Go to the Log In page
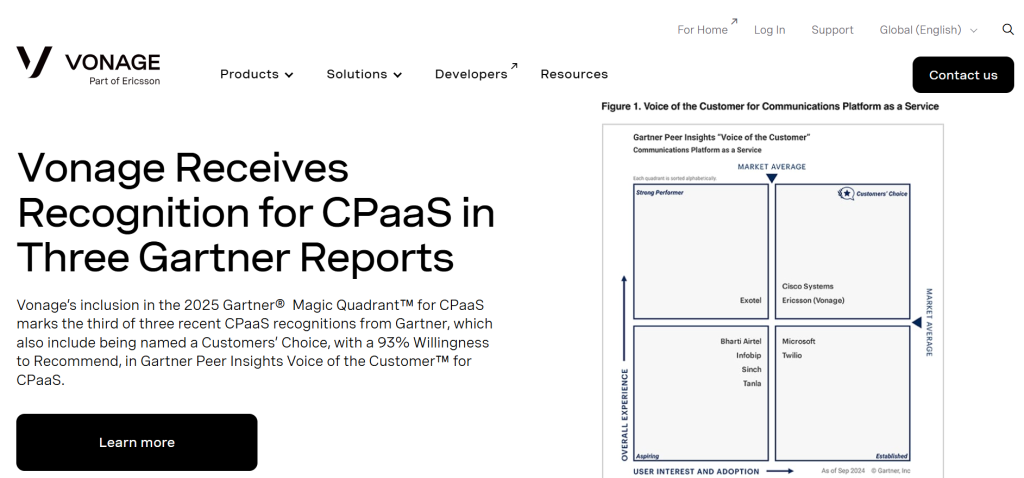The image size is (1024, 478). (769, 30)
